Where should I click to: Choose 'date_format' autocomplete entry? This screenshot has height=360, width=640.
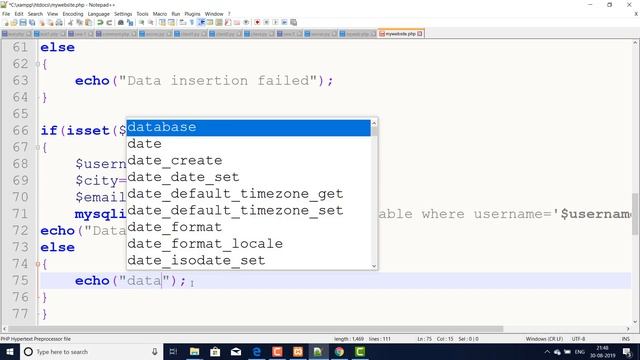point(249,227)
